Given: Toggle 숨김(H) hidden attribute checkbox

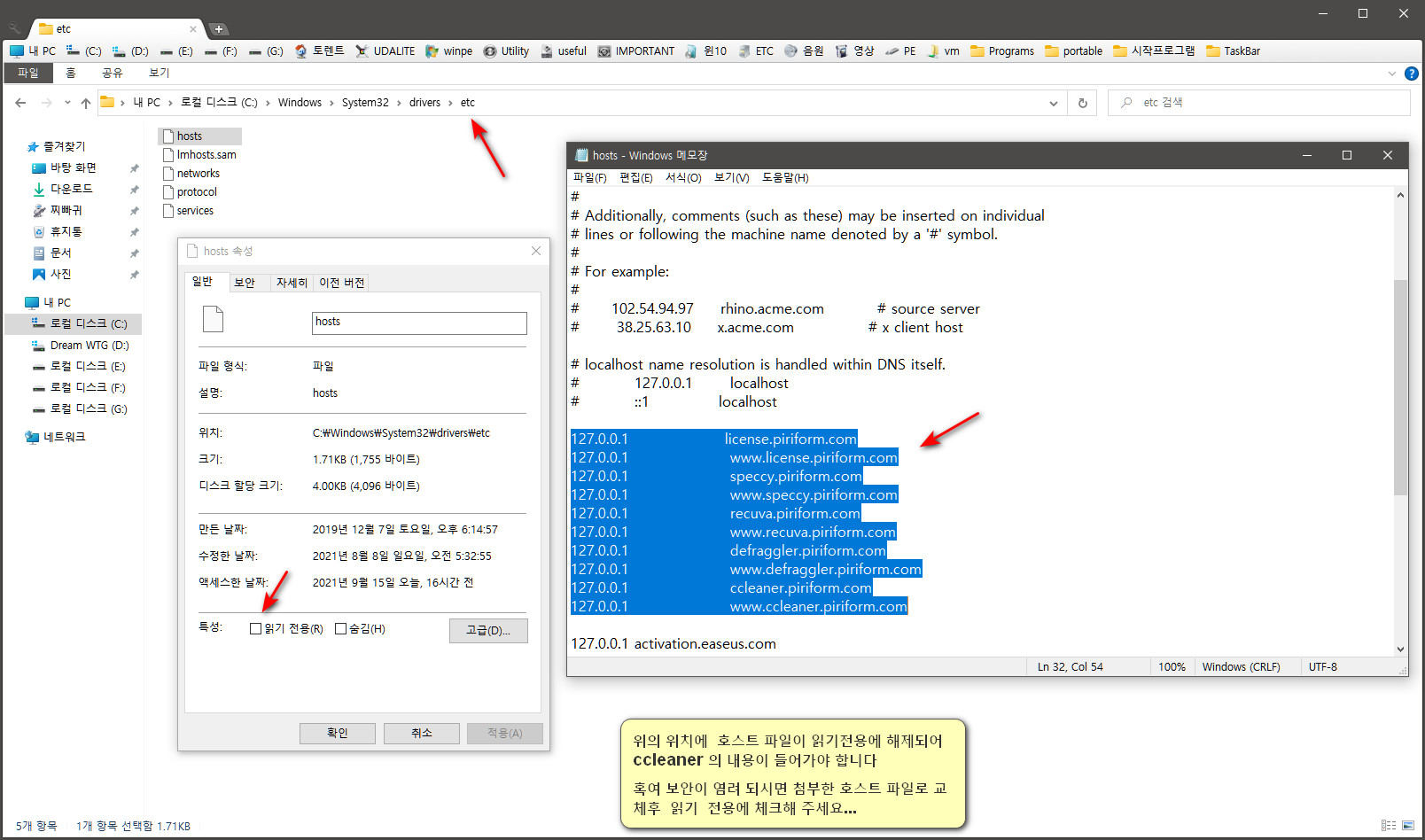Looking at the screenshot, I should coord(340,629).
